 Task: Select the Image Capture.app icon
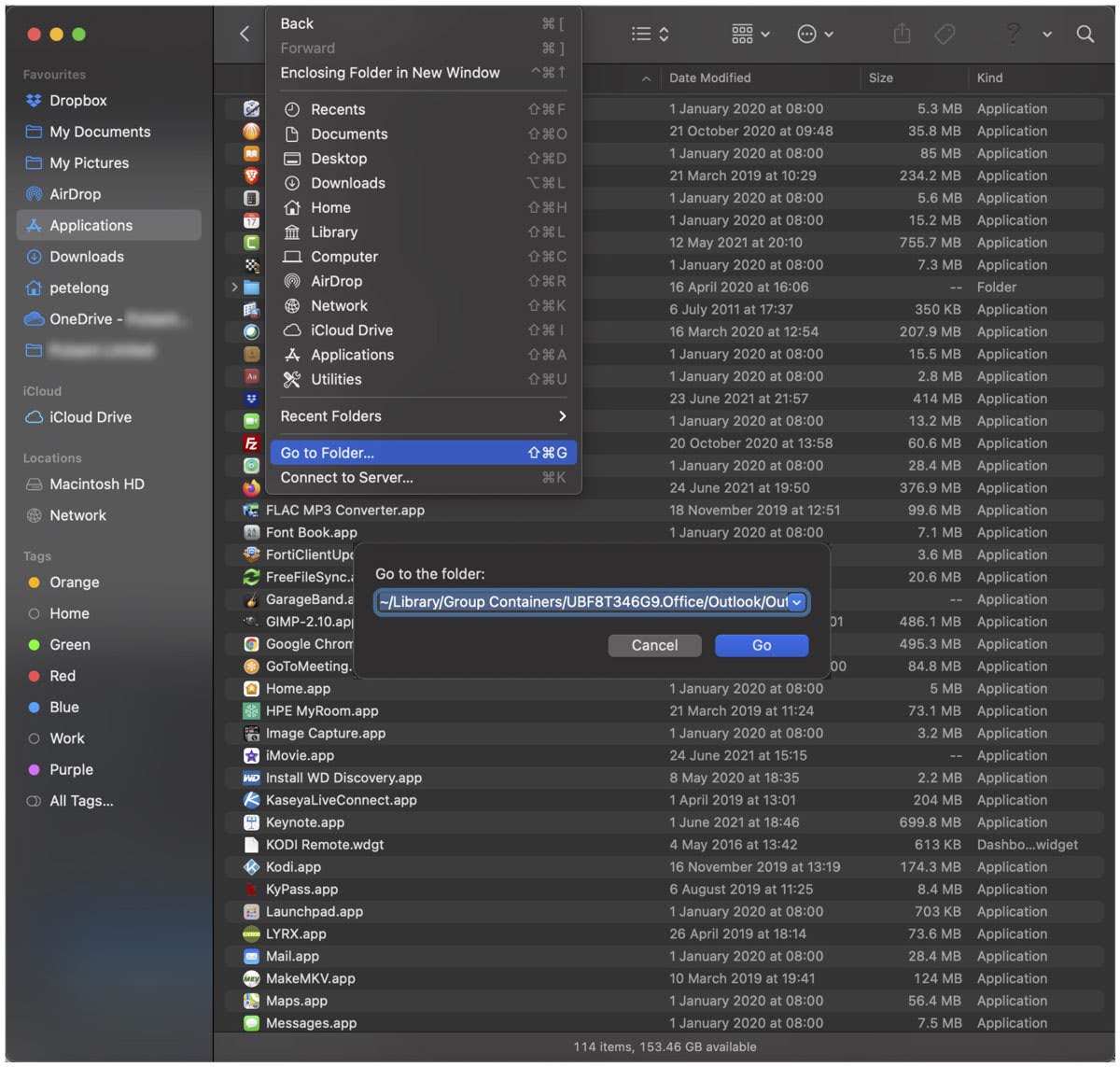pos(251,734)
